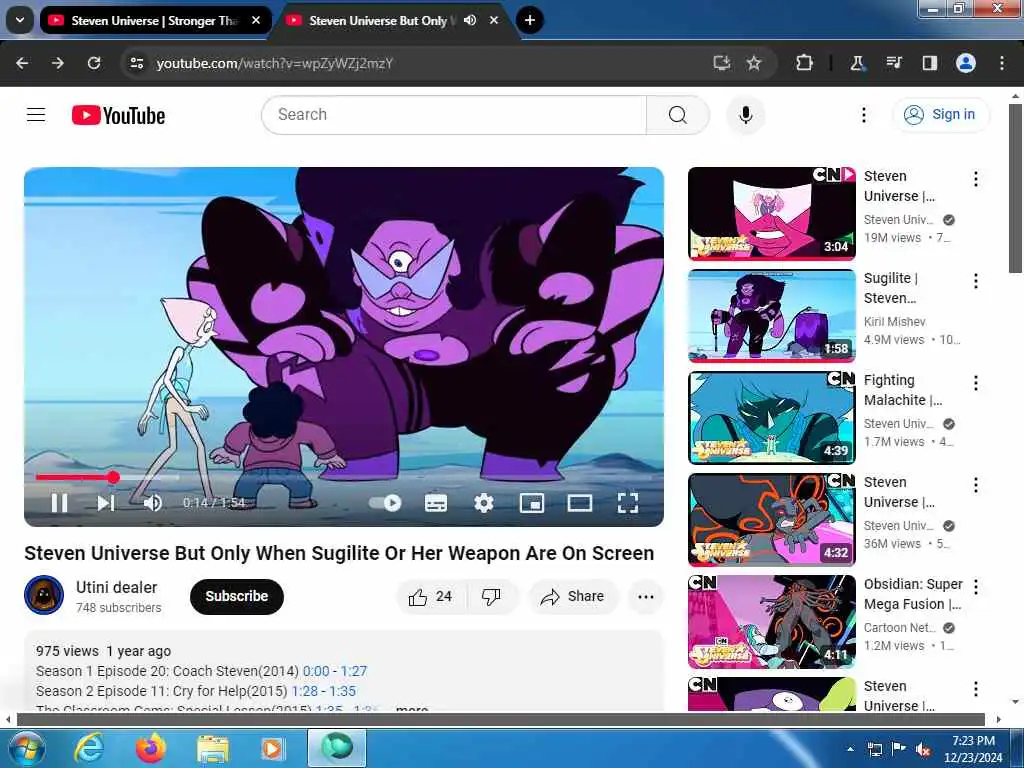1024x768 pixels.
Task: Open Fighting Malachite video thumbnail
Action: (772, 417)
